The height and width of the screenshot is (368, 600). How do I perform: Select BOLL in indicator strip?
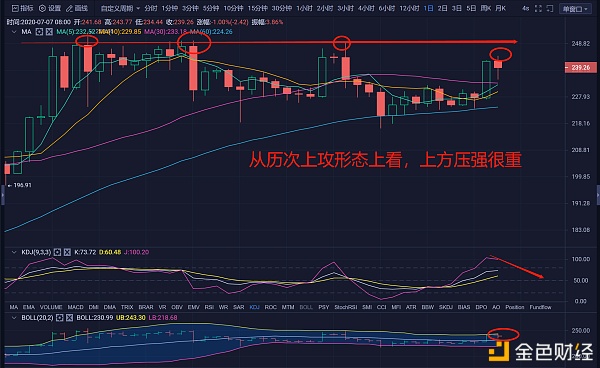coord(306,307)
